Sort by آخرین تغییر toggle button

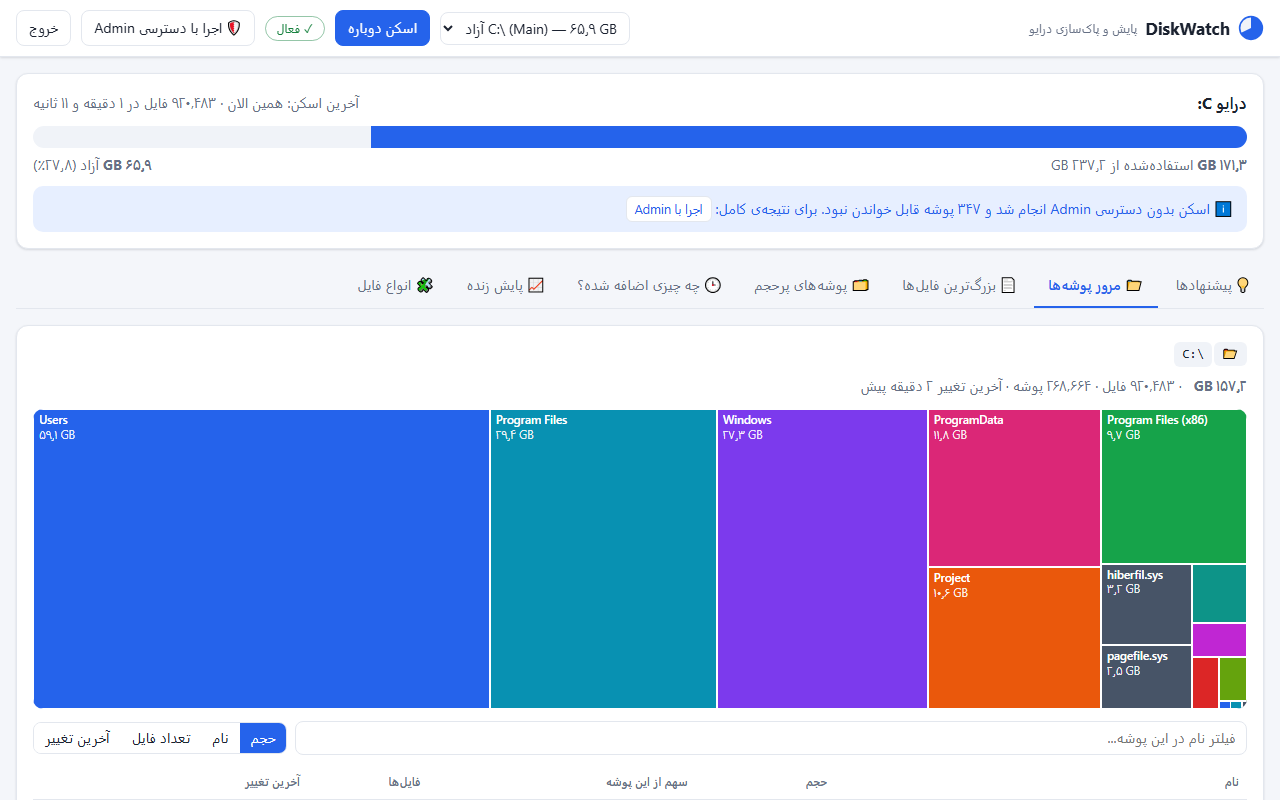pos(78,738)
